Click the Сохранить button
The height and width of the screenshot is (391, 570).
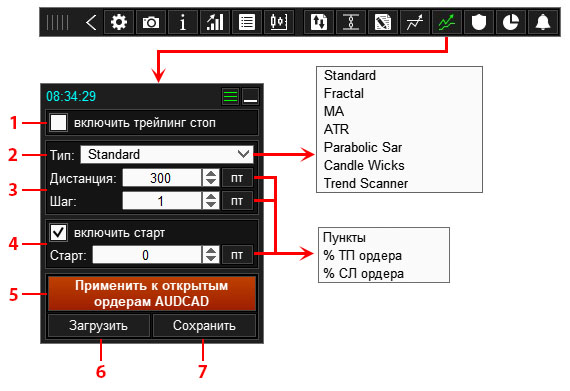204,326
